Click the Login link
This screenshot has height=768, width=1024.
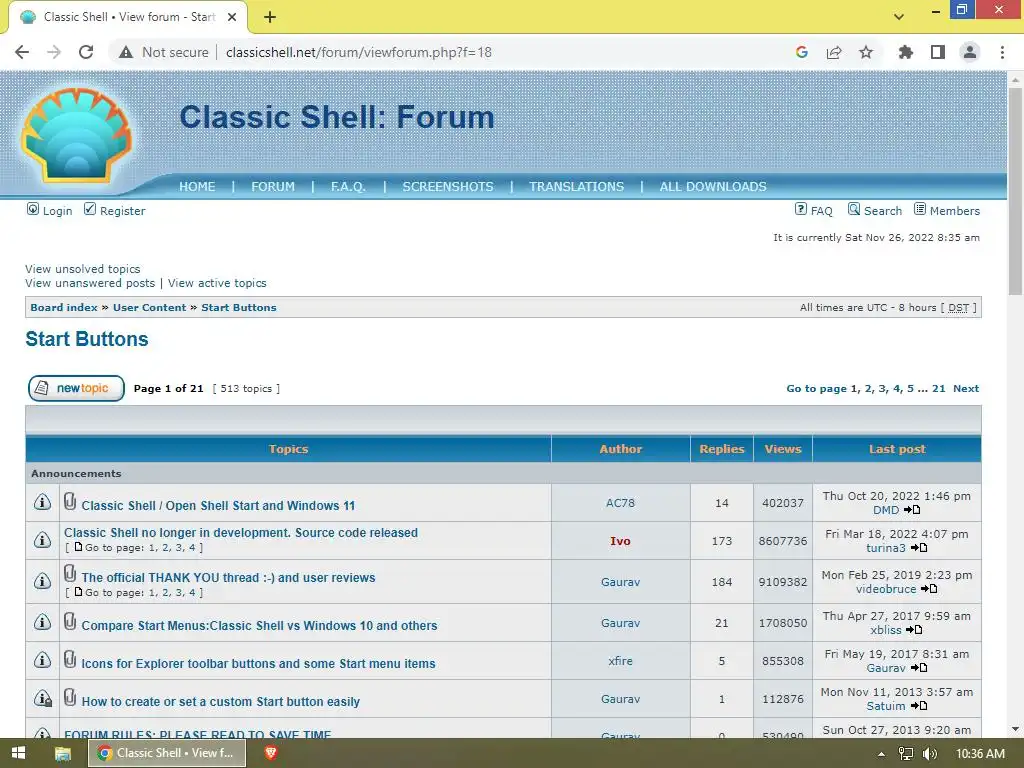[x=50, y=210]
